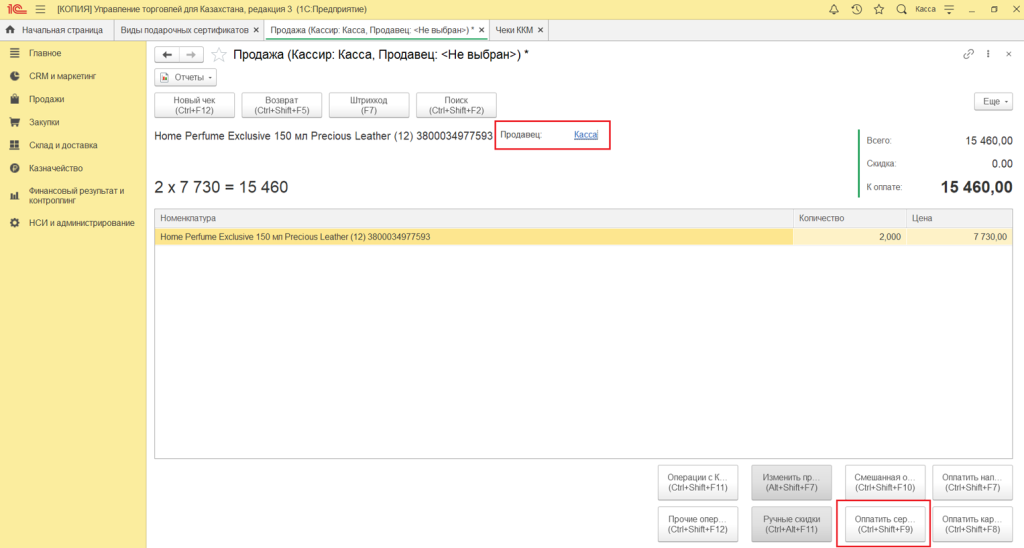This screenshot has width=1024, height=548.
Task: Click the Закупки cart icon
Action: [x=14, y=122]
